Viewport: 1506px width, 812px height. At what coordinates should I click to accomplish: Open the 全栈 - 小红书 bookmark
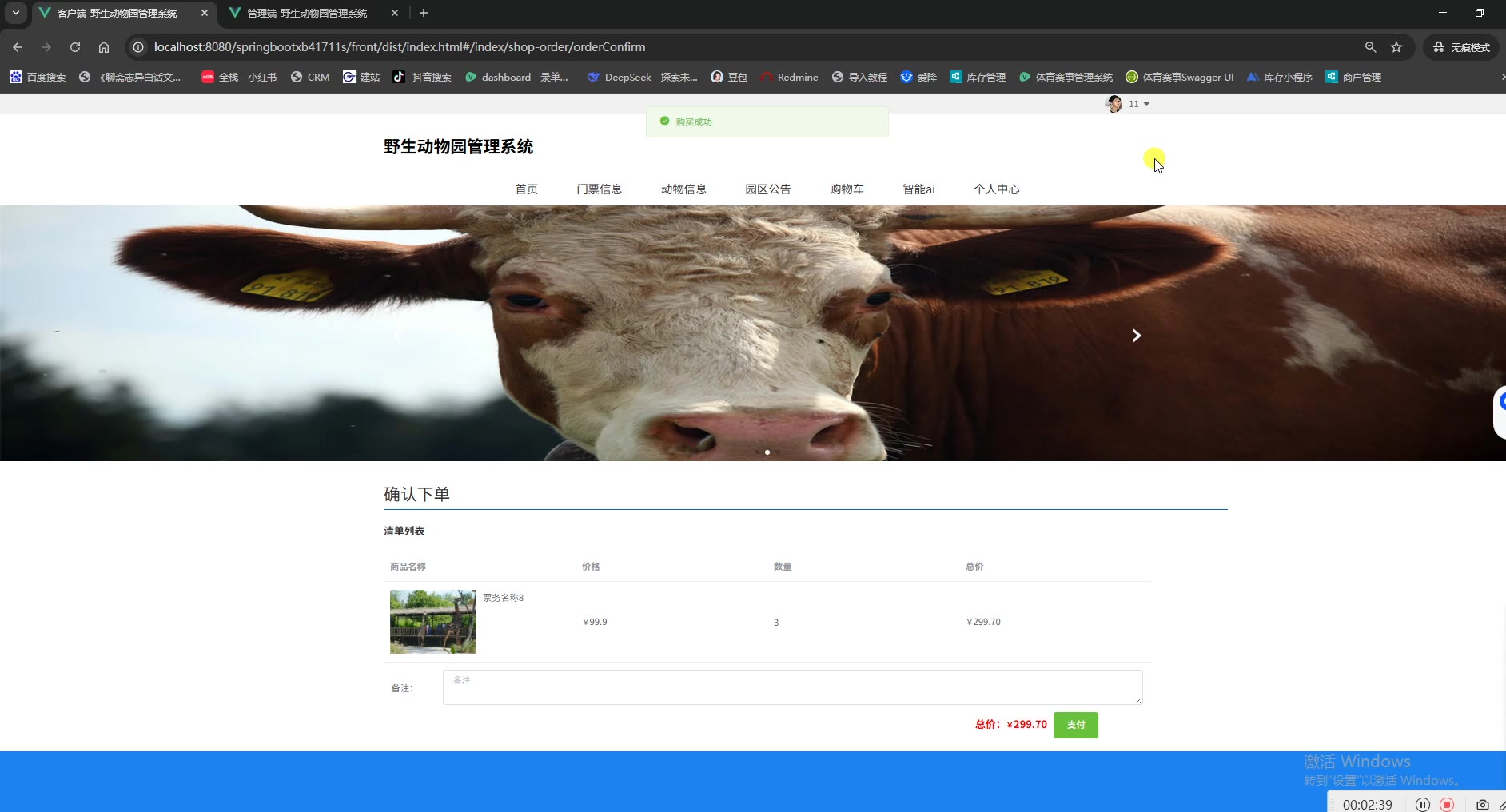239,78
